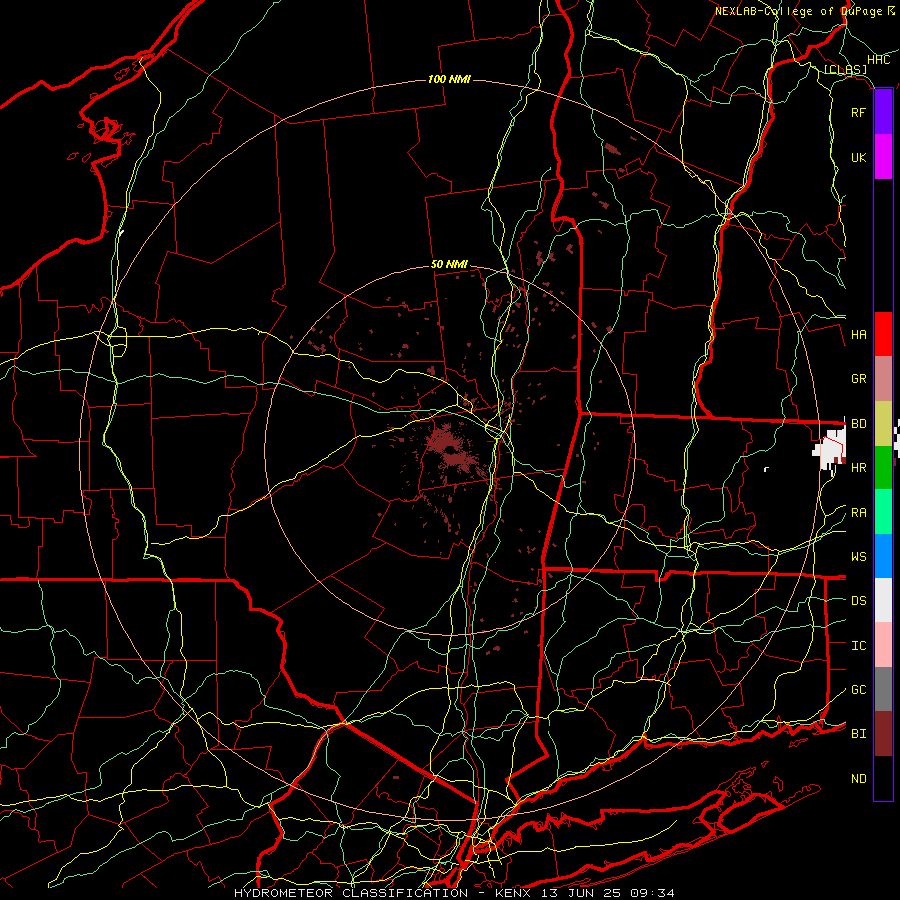Click the RA legend label
The height and width of the screenshot is (900, 900).
[x=858, y=513]
